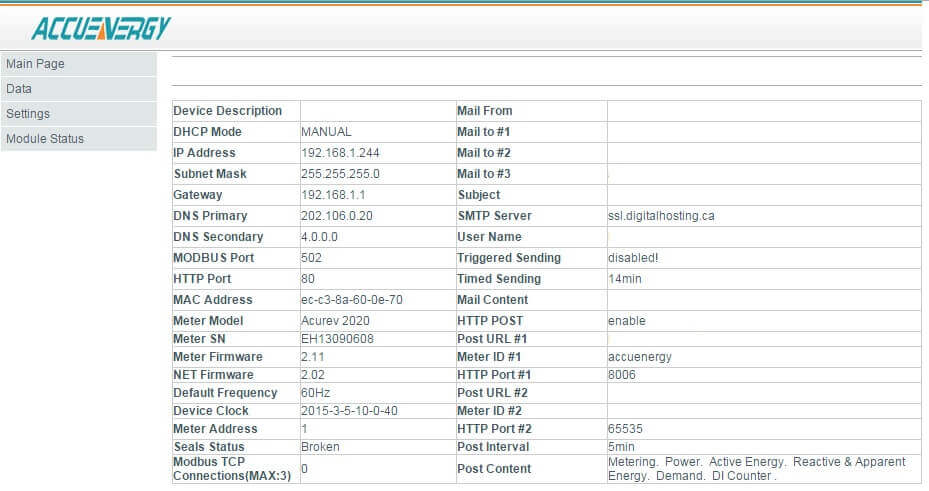The image size is (929, 491).
Task: Select the HTTP Port #2 value 65535
Action: (622, 429)
